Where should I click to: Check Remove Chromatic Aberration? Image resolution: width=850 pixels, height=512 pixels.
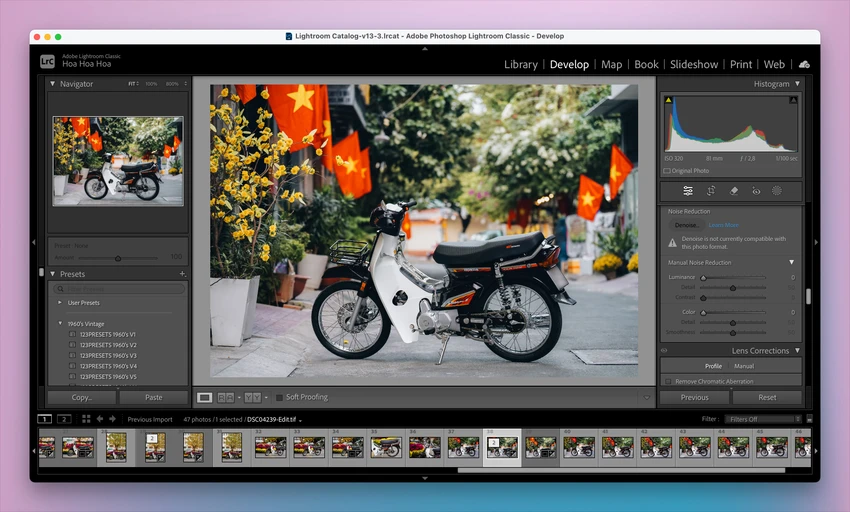(668, 381)
